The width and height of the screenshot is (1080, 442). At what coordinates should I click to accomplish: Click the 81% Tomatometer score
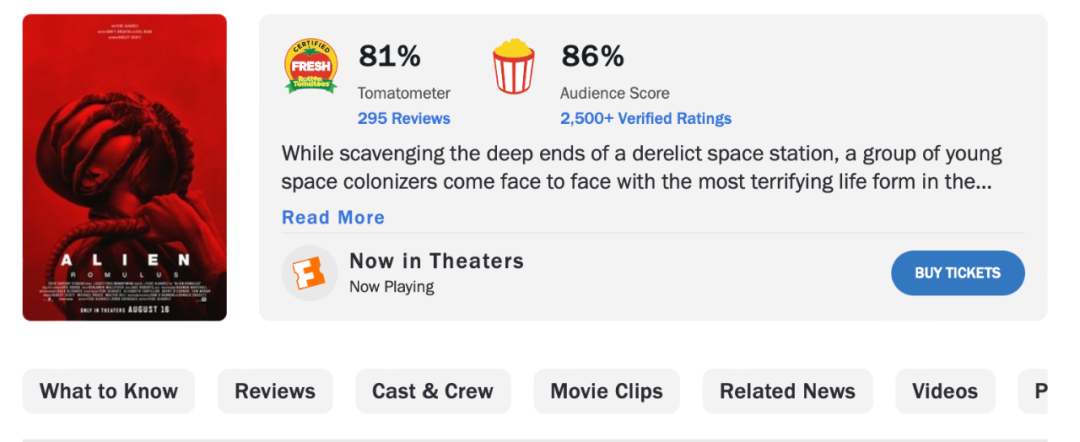click(390, 56)
